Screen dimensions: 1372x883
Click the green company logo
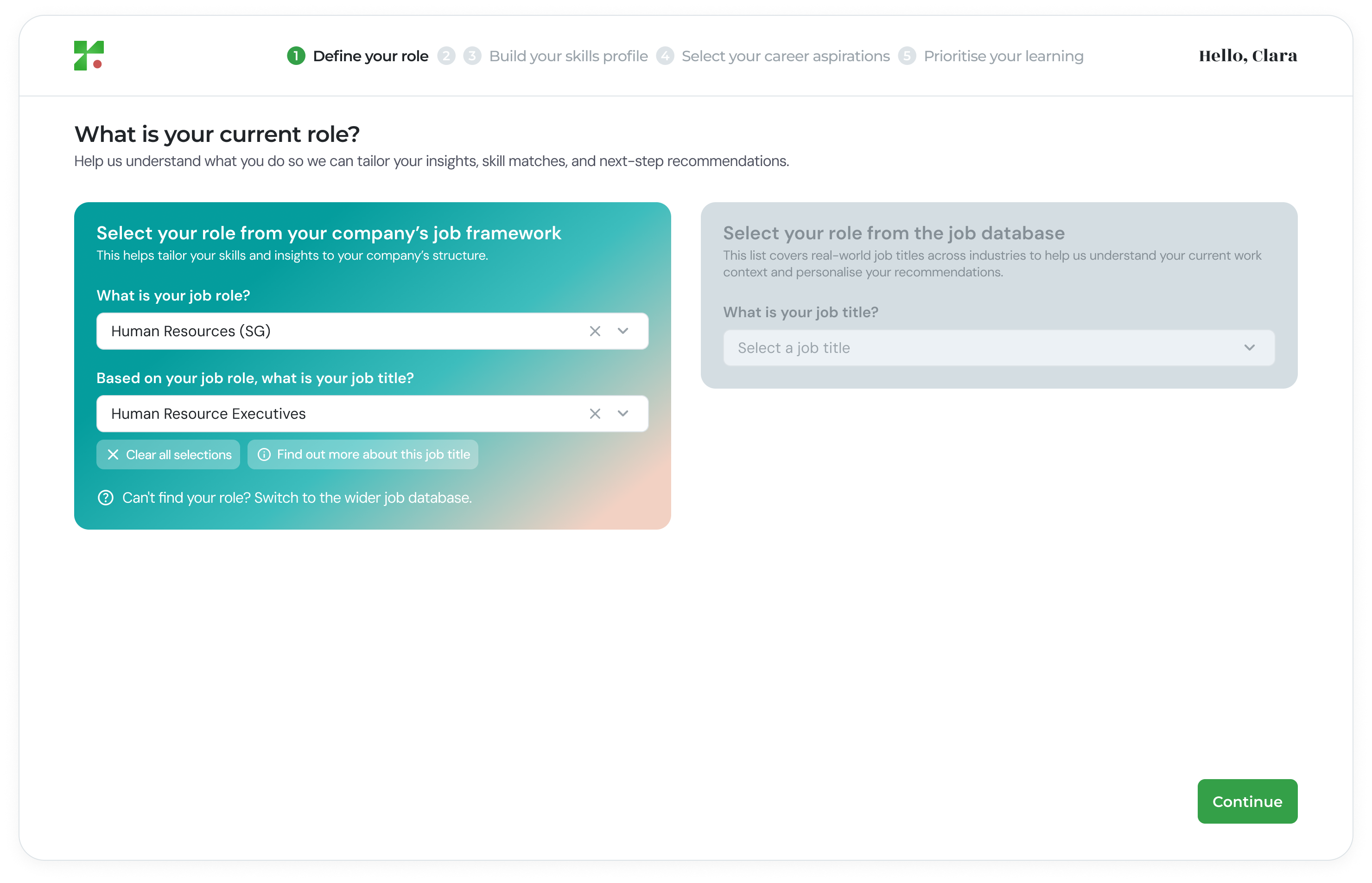89,56
